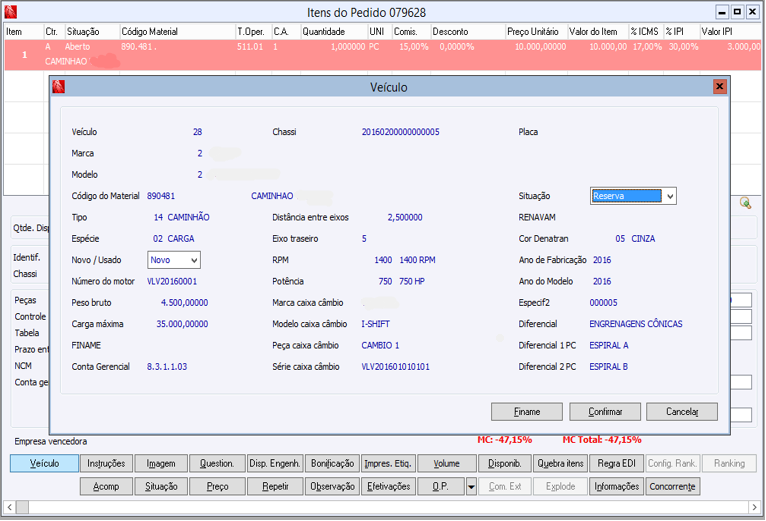Image resolution: width=766 pixels, height=521 pixels.
Task: Click the Código Material column header
Action: 177,32
